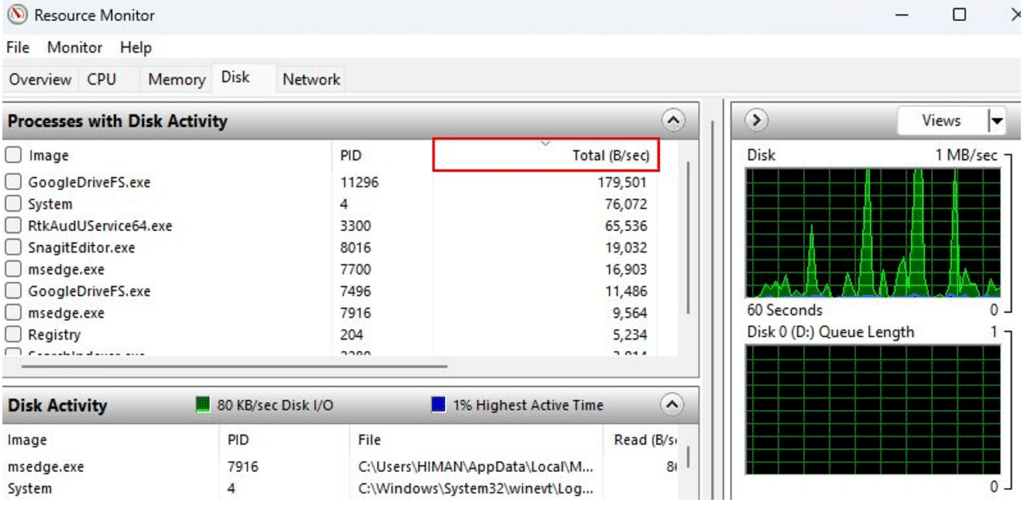
Task: Hide the graphs pane with arrow button
Action: pyautogui.click(x=757, y=121)
